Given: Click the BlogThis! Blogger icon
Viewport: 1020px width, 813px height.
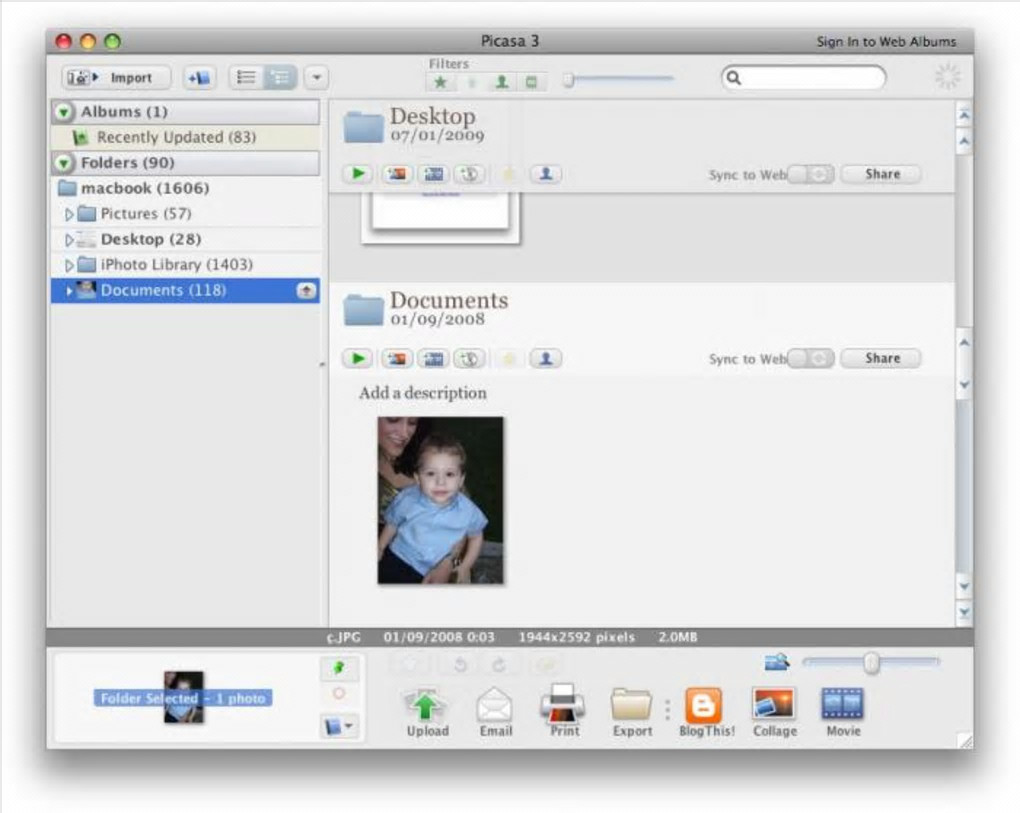Looking at the screenshot, I should tap(704, 706).
